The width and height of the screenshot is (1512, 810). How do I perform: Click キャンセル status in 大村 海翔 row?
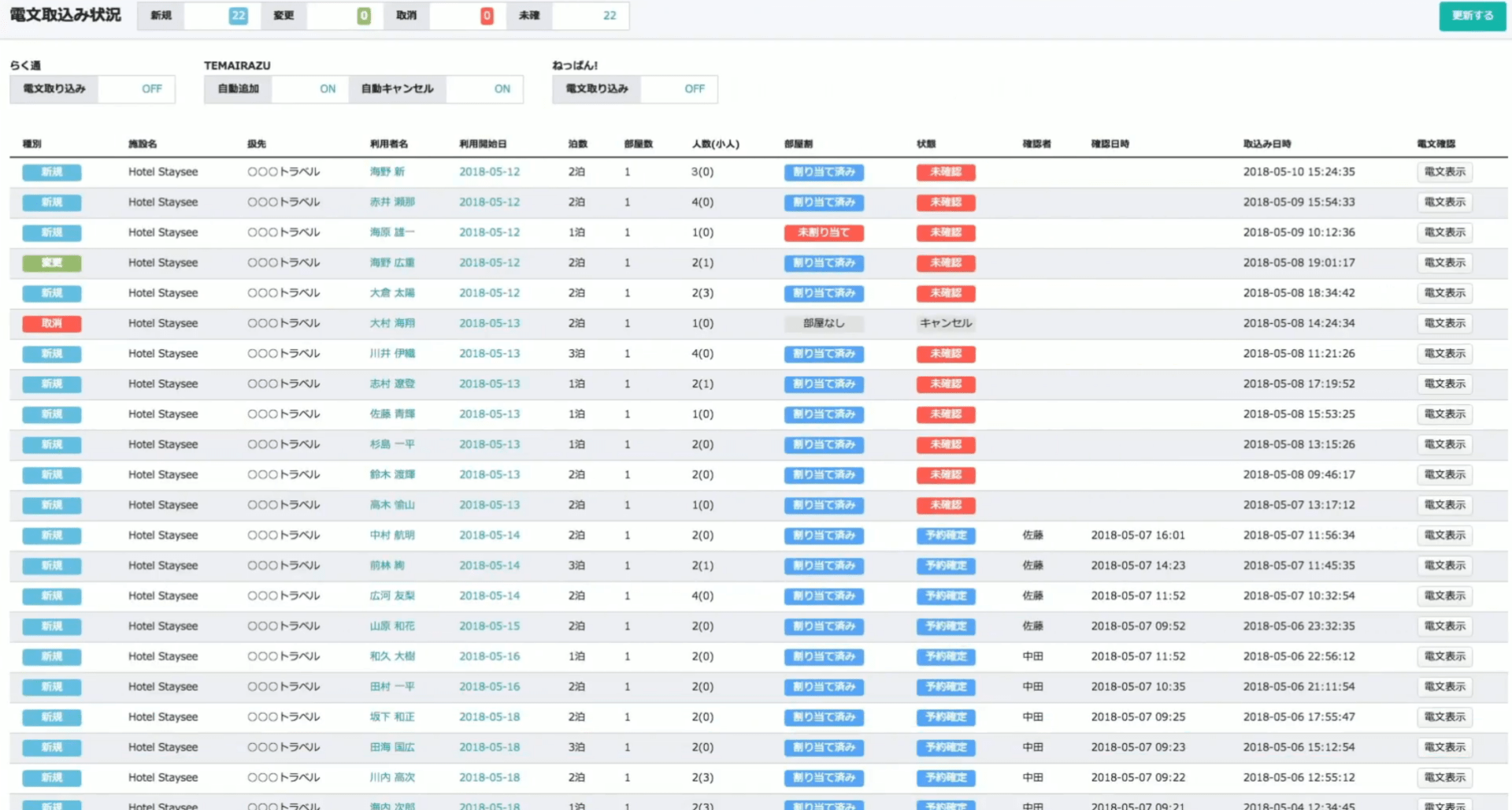pyautogui.click(x=946, y=323)
